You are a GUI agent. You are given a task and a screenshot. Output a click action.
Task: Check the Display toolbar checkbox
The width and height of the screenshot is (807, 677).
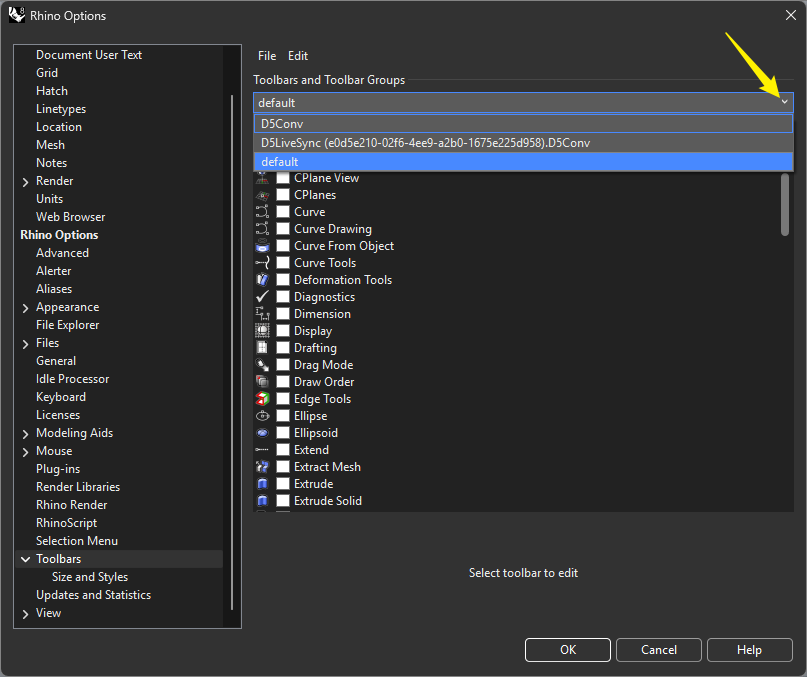click(283, 331)
